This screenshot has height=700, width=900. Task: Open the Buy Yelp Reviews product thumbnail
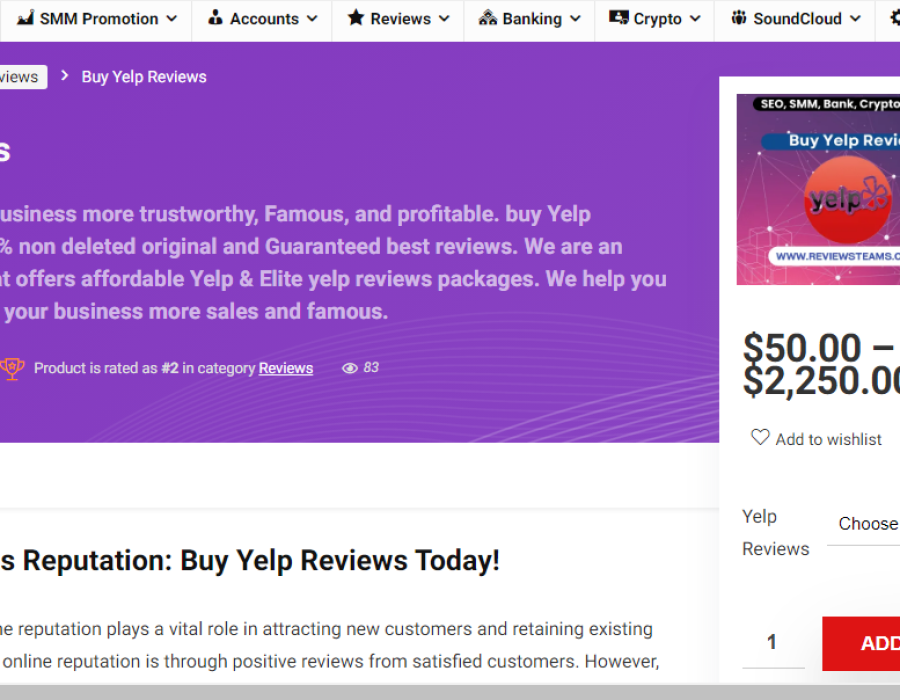(x=818, y=190)
